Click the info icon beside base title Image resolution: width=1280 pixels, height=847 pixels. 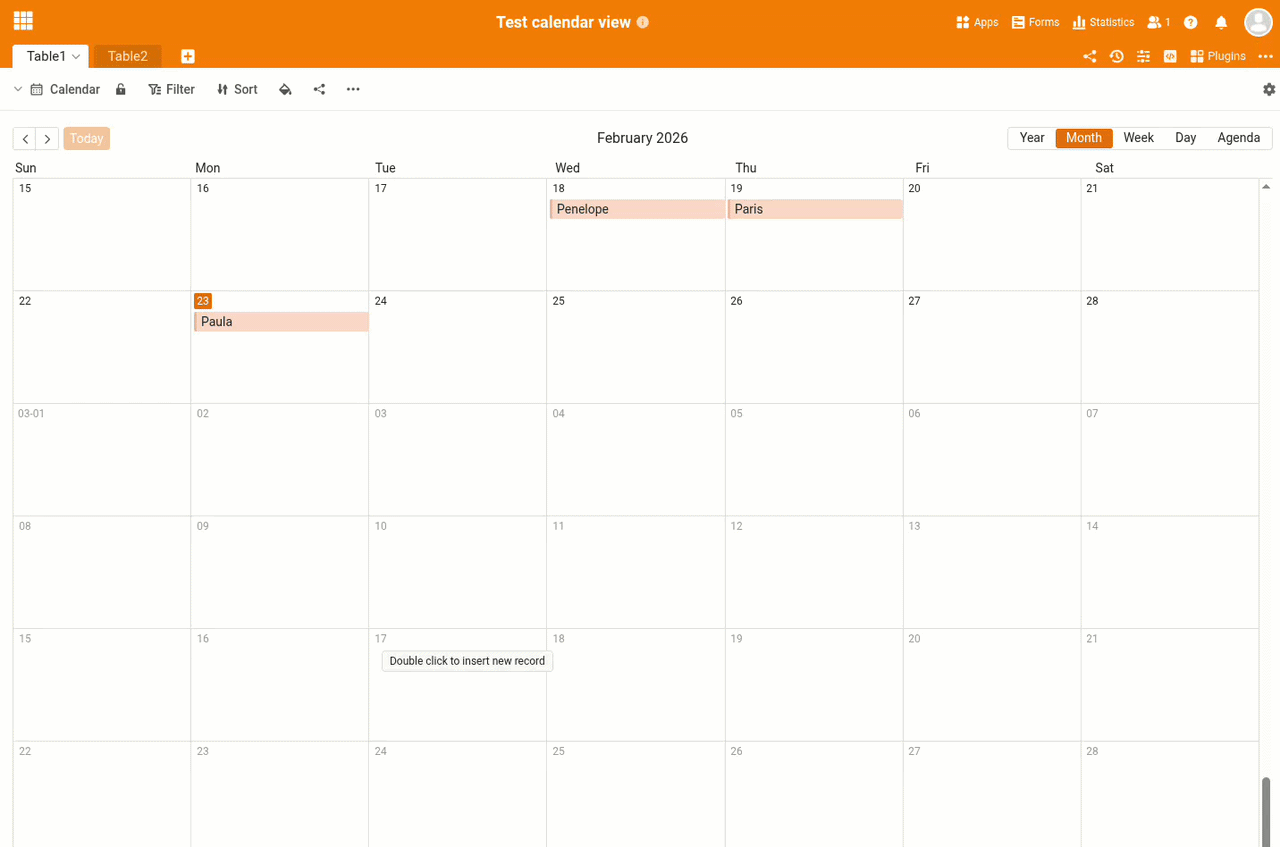pyautogui.click(x=643, y=22)
